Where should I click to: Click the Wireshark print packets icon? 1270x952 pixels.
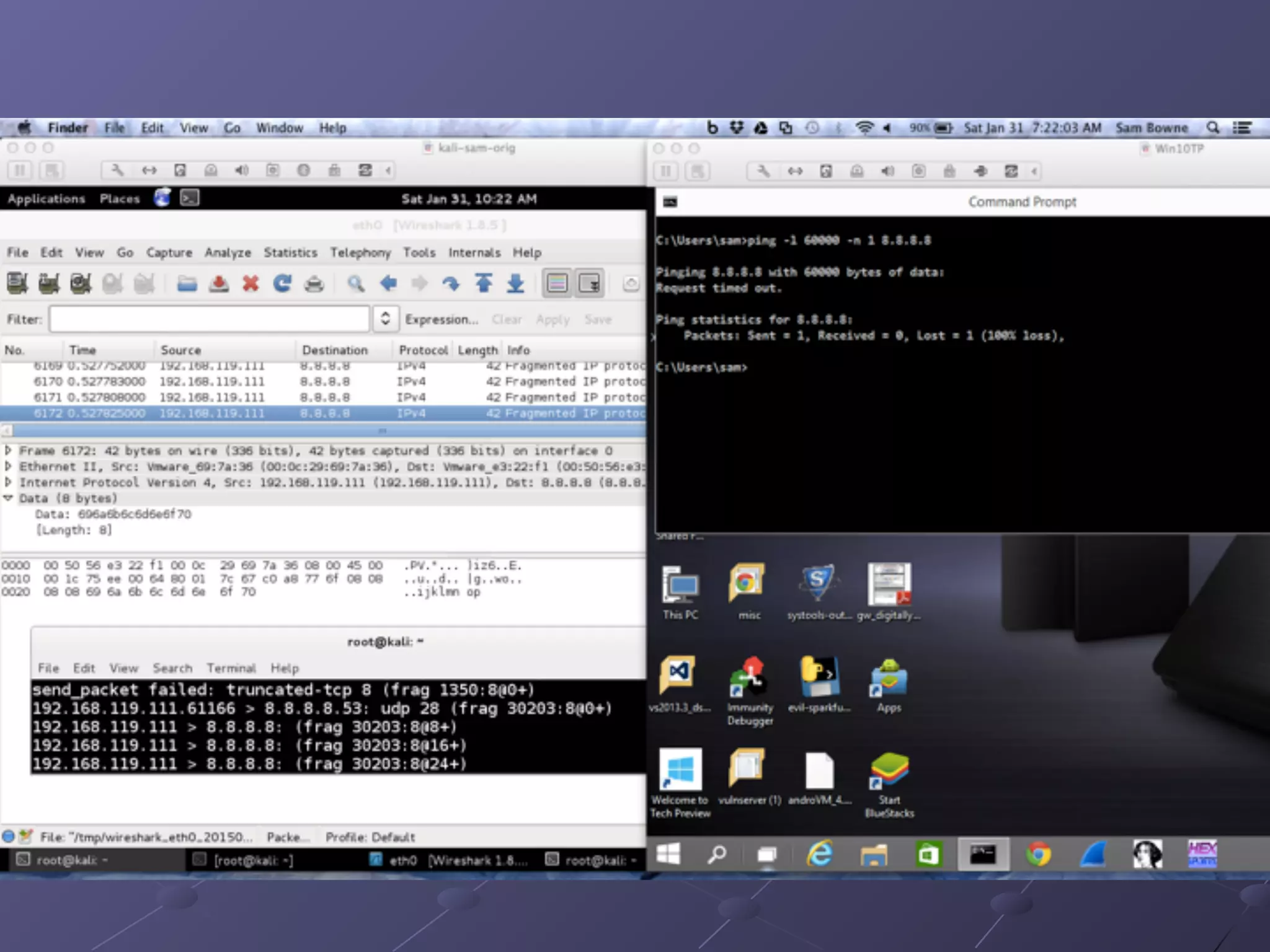314,284
